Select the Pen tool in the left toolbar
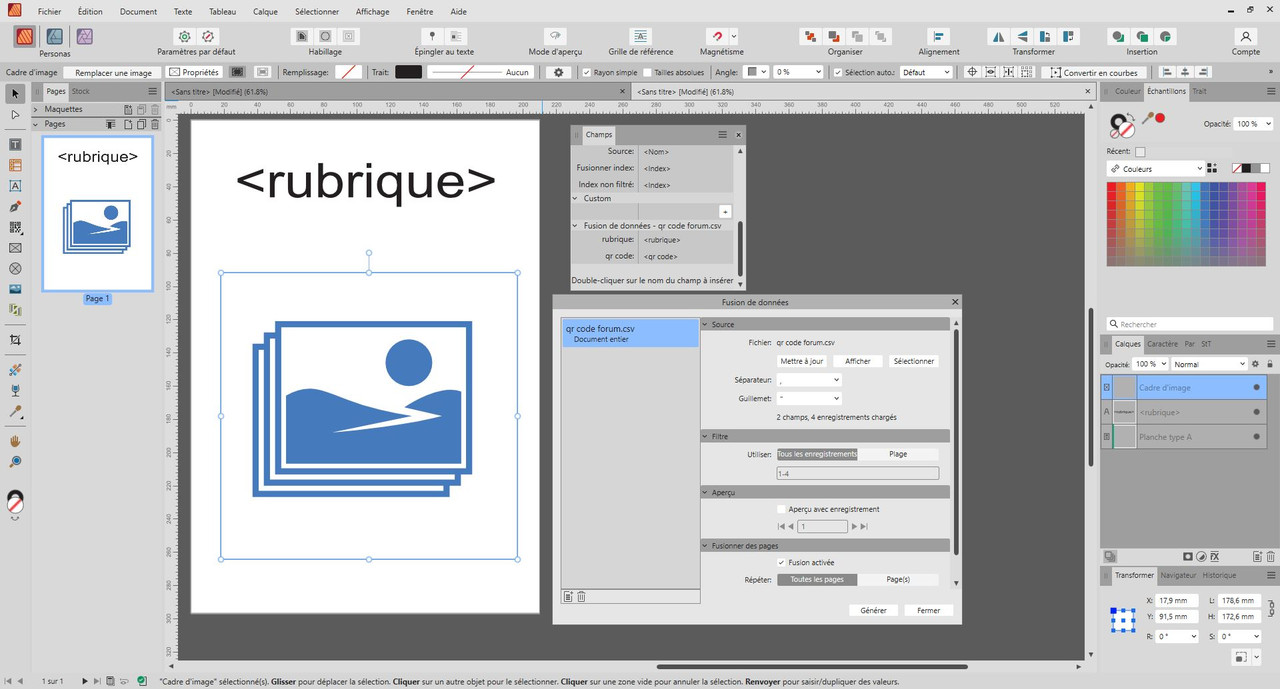 click(15, 206)
